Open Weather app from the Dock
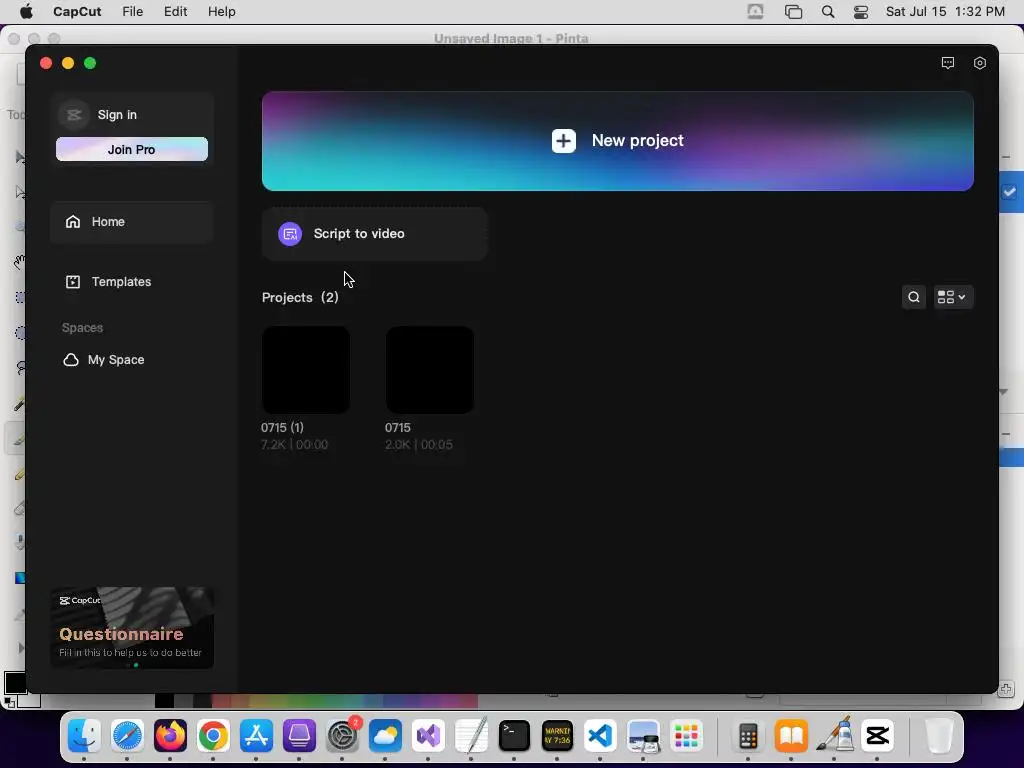 [385, 736]
